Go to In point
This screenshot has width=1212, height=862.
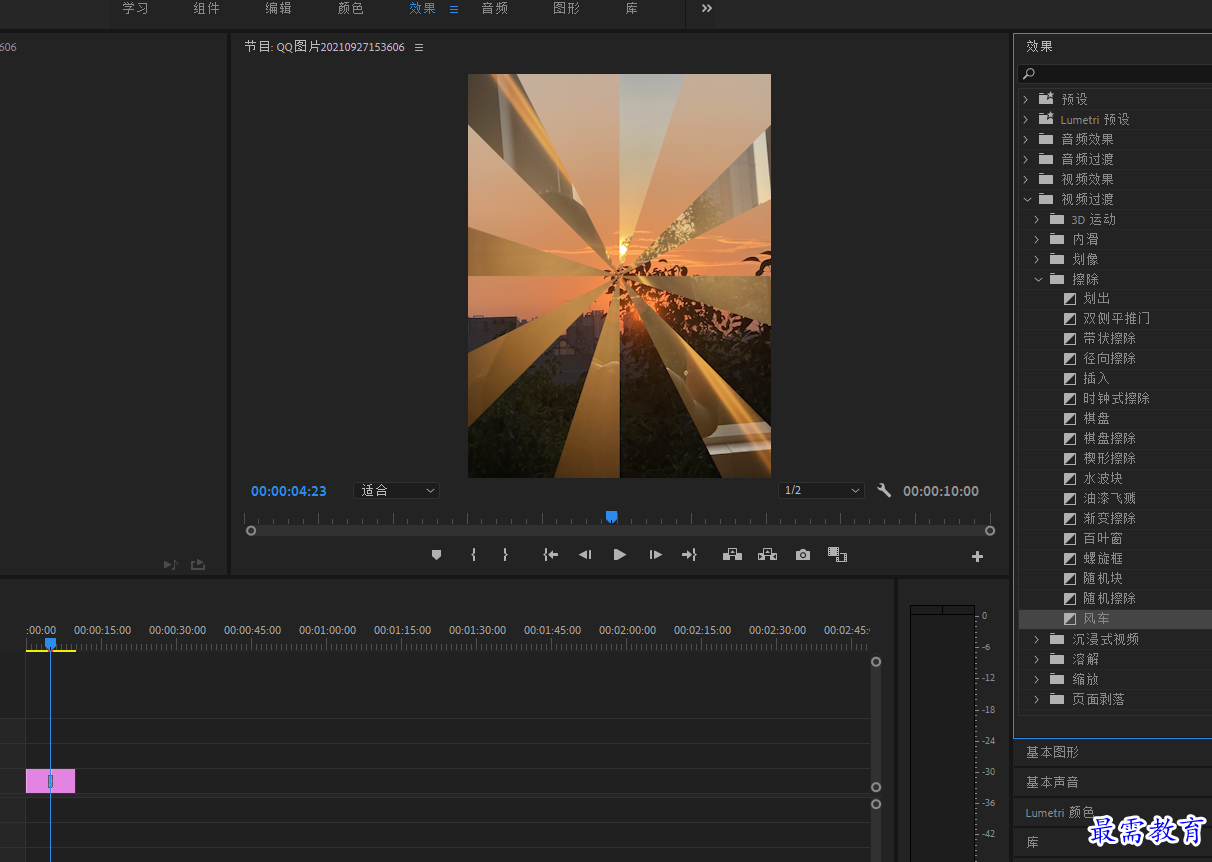click(x=550, y=555)
